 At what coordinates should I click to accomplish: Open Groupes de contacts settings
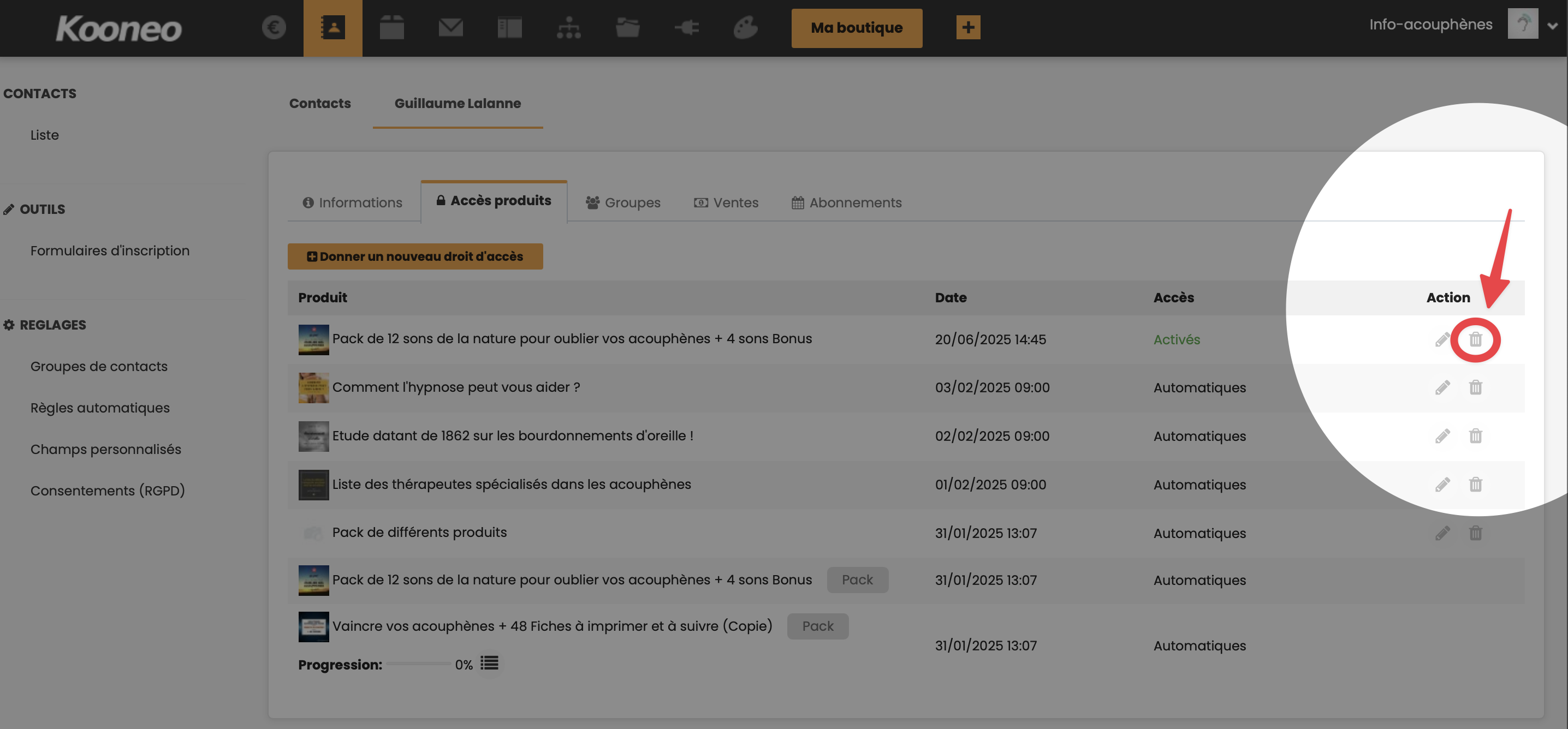[x=99, y=366]
